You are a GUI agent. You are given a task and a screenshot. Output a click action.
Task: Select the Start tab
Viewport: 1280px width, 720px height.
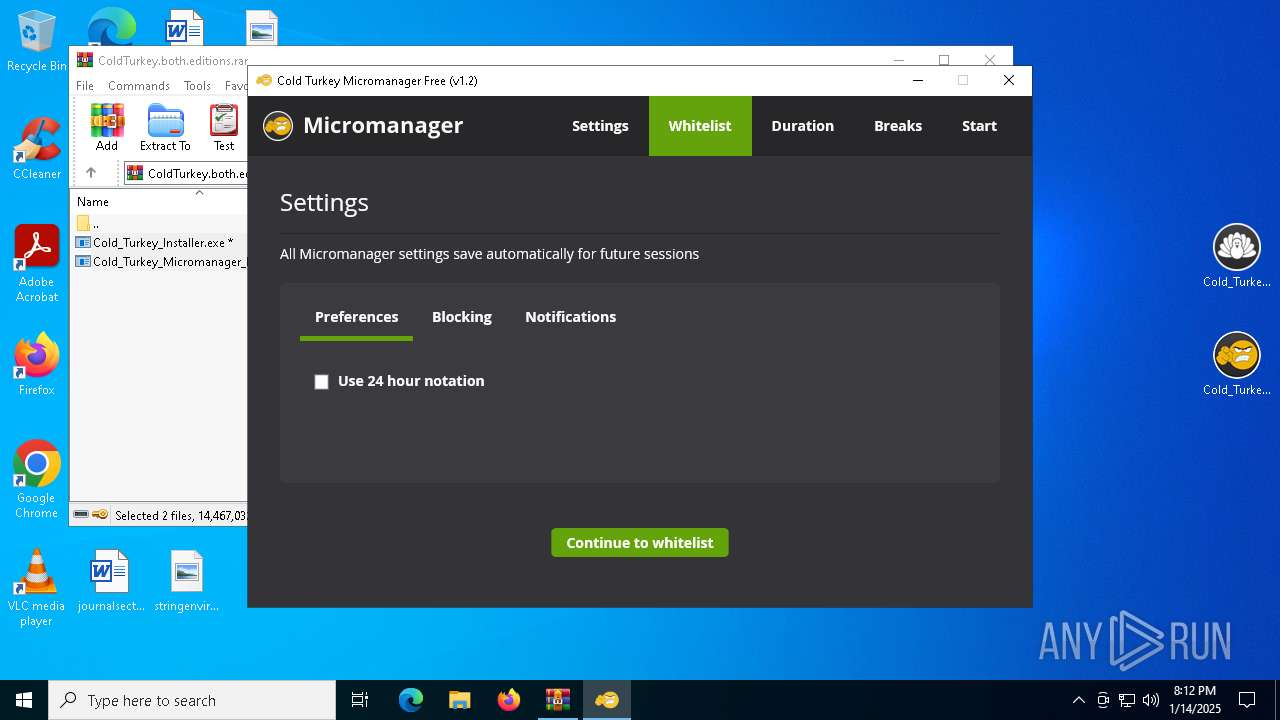979,126
